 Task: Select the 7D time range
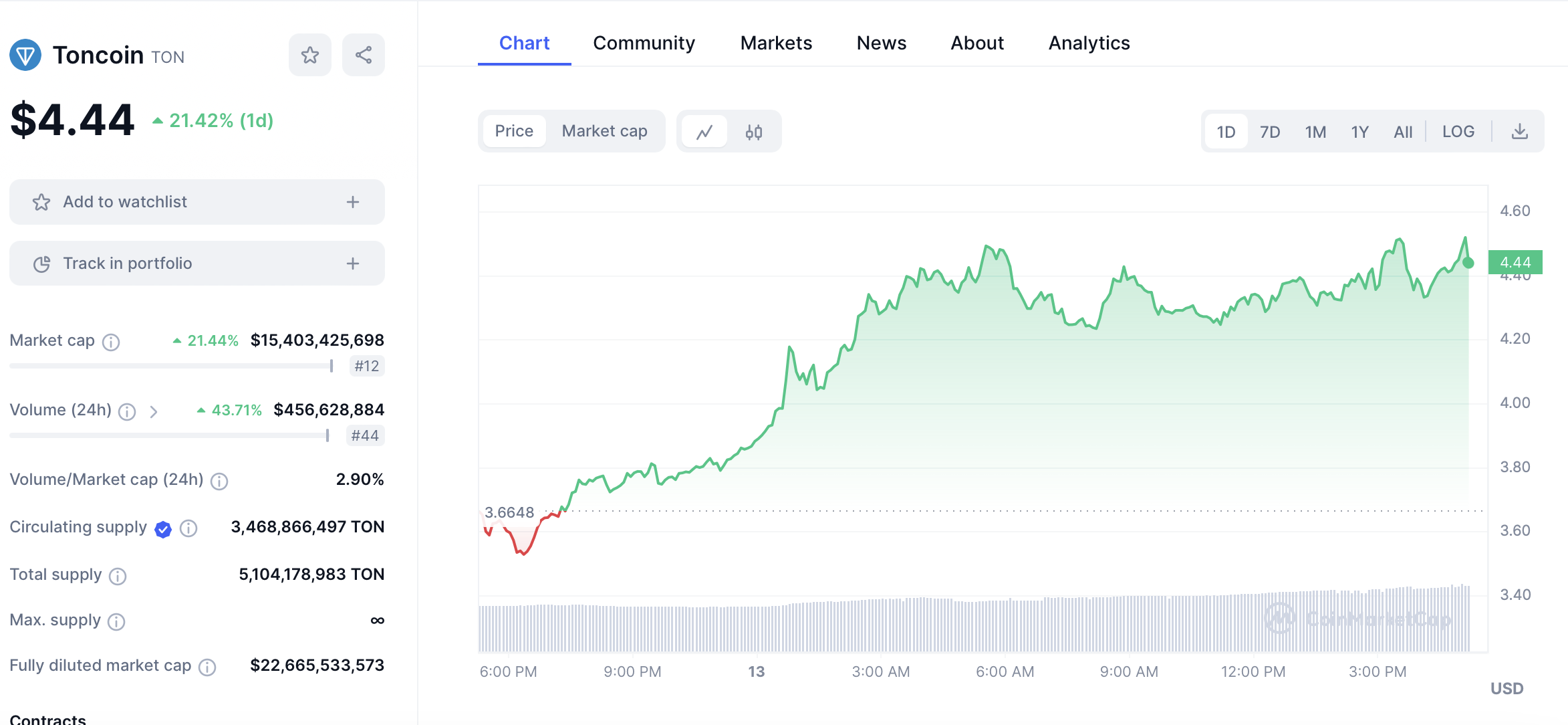(1269, 132)
